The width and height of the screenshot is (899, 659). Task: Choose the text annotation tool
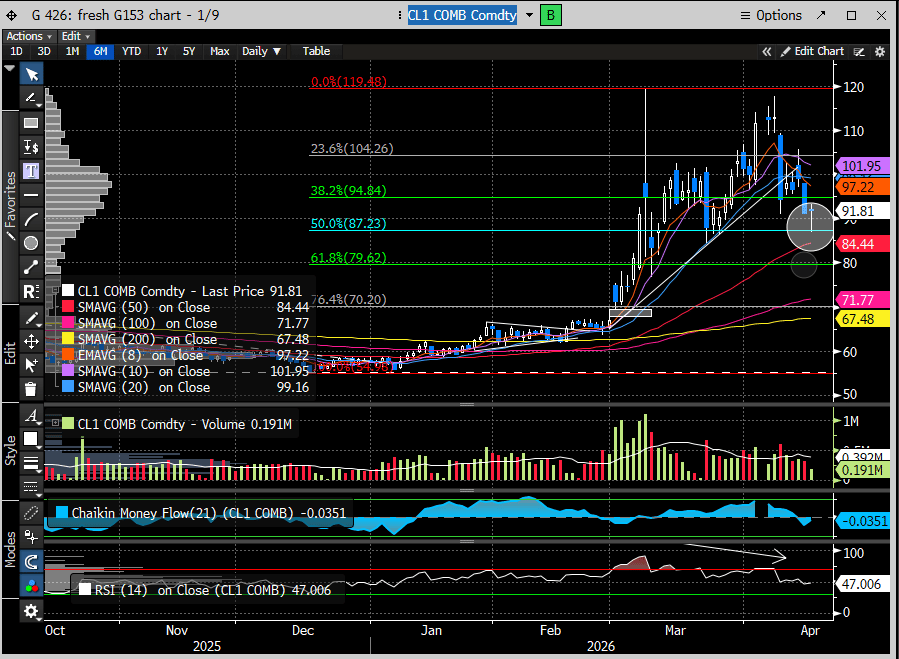pyautogui.click(x=31, y=171)
